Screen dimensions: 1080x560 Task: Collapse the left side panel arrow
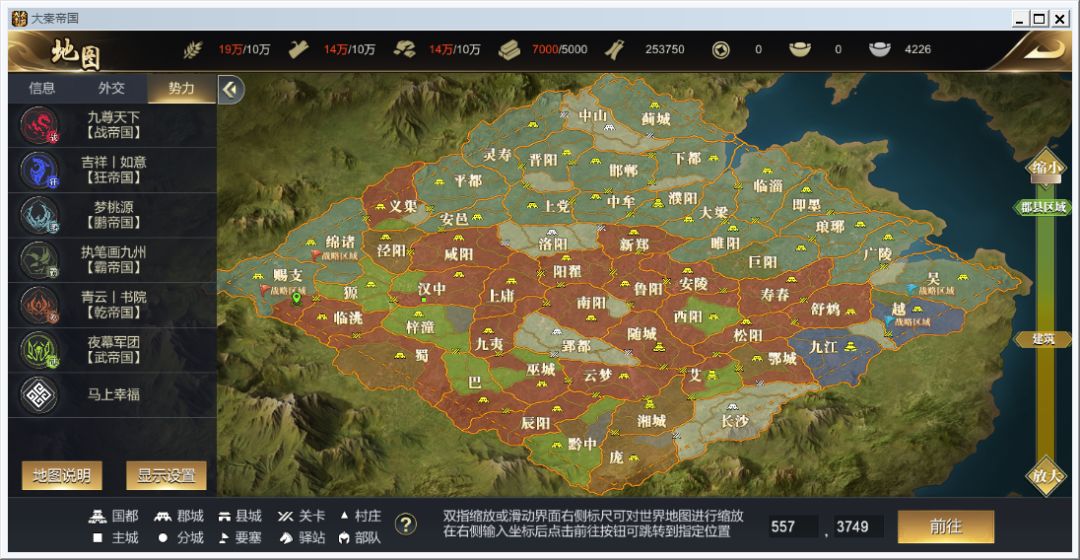[x=232, y=90]
